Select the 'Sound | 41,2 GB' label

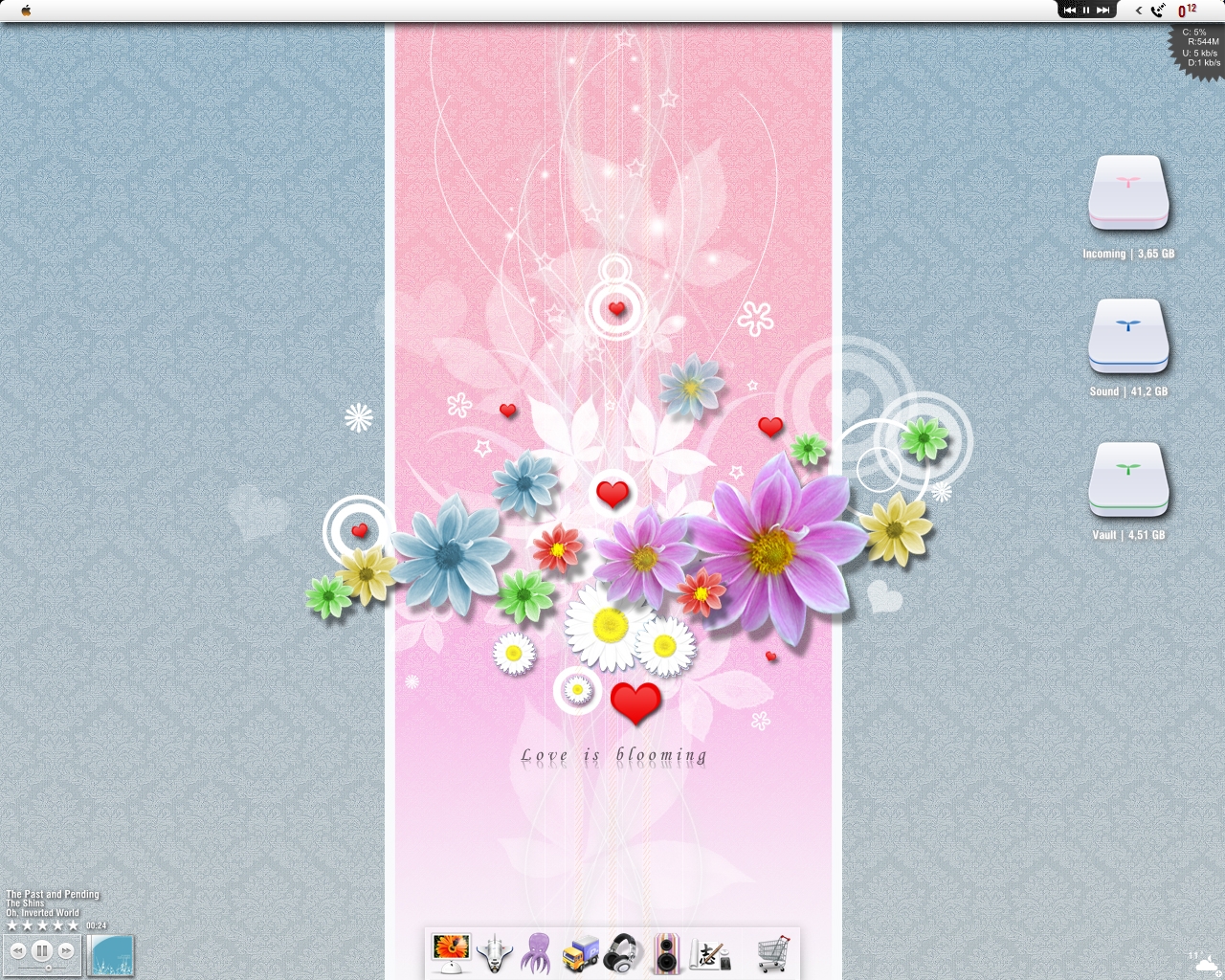[1128, 391]
